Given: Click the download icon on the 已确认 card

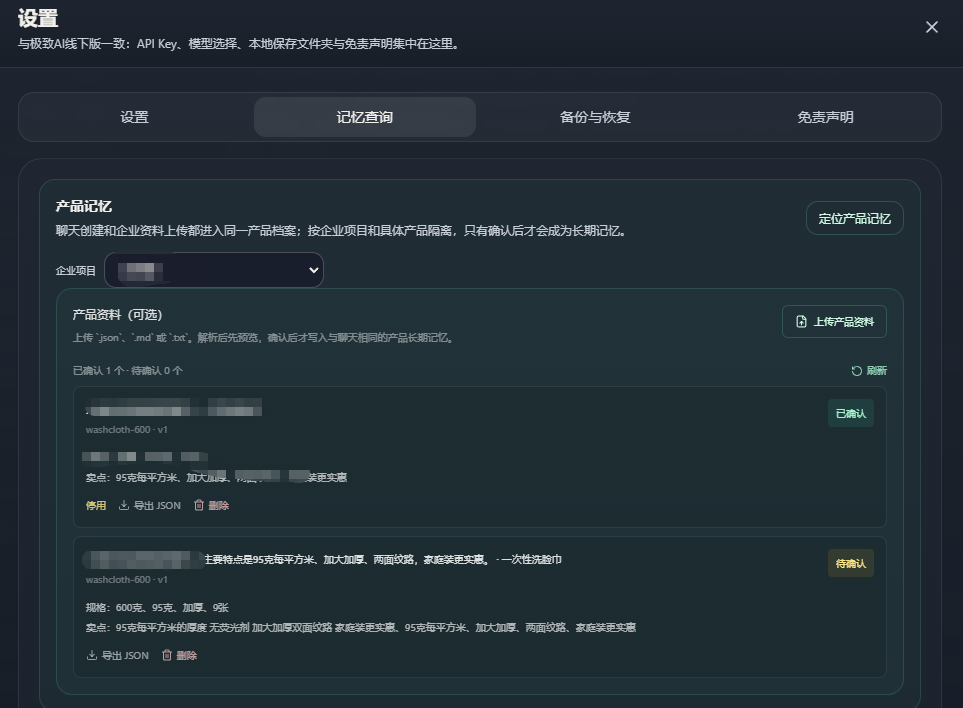Looking at the screenshot, I should tap(123, 505).
